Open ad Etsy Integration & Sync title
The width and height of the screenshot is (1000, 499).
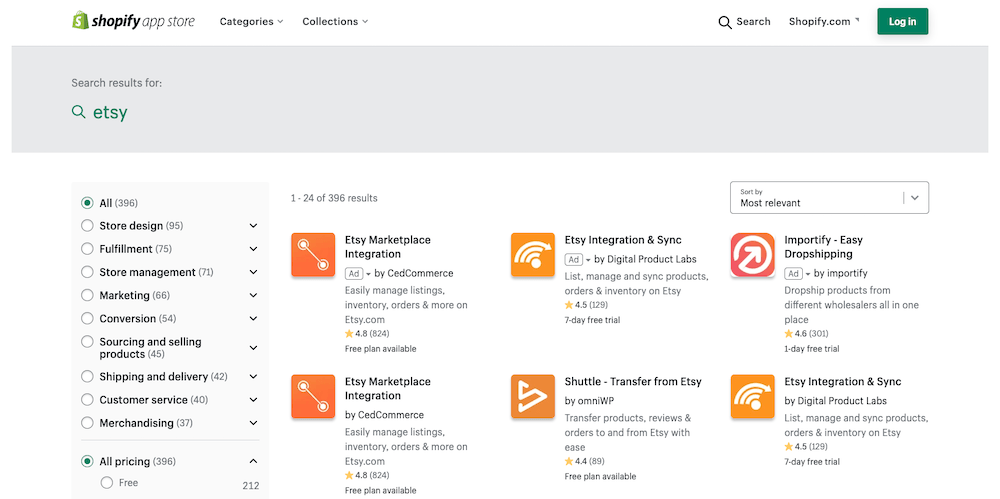[x=623, y=240]
